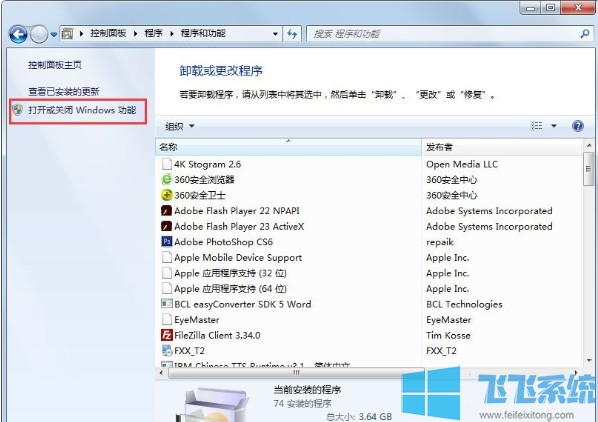
Task: Open 查看已安装的更新 link
Action: point(64,91)
